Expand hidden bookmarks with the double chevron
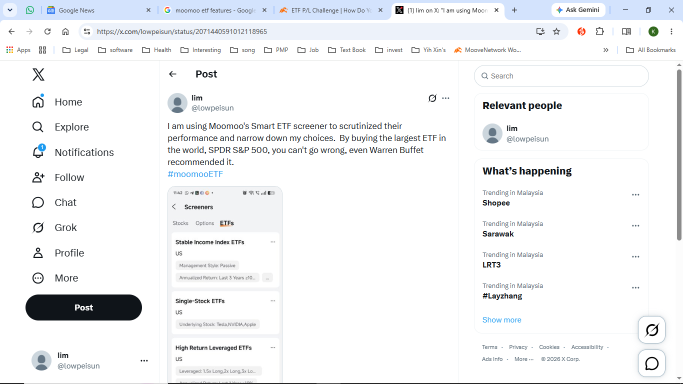This screenshot has width=683, height=384. pyautogui.click(x=605, y=50)
